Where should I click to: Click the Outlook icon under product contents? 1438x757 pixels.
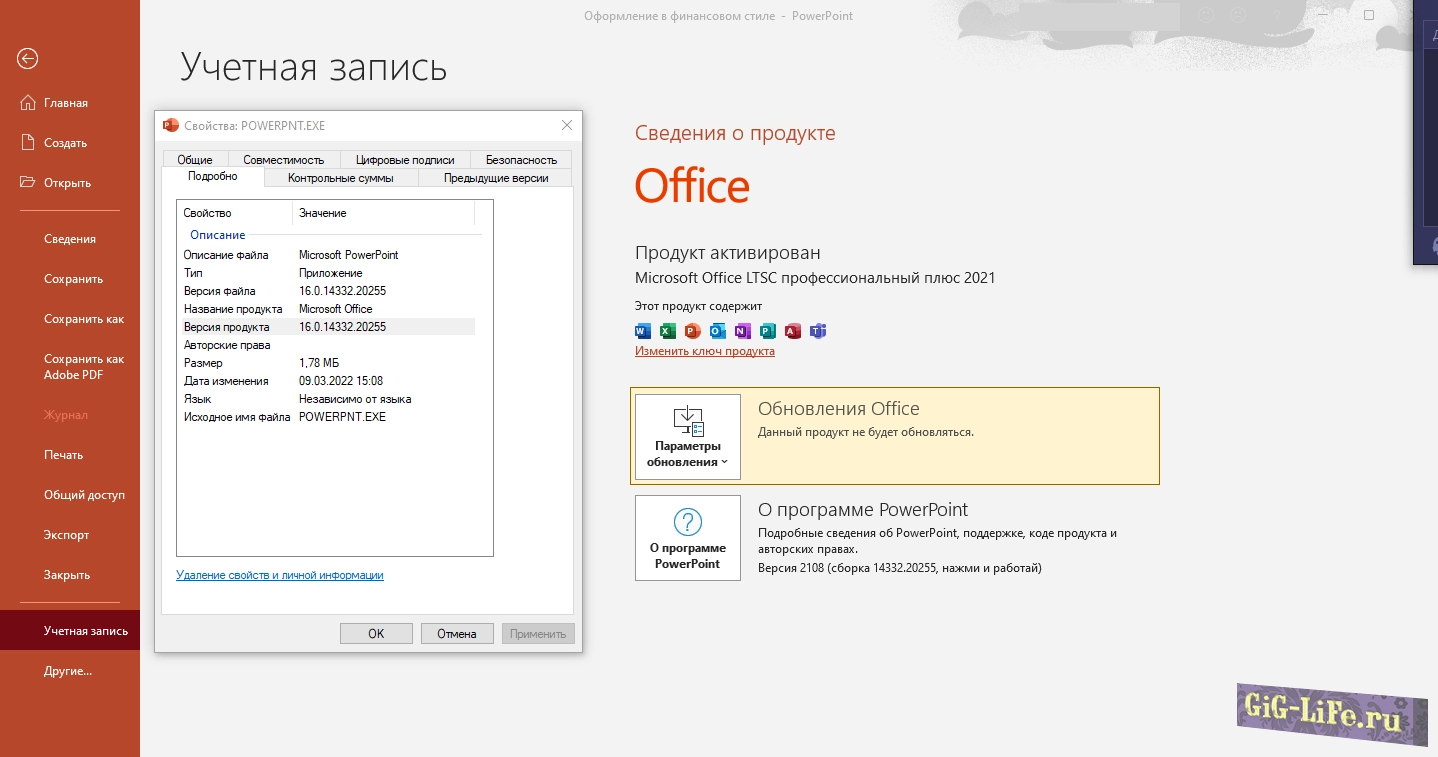(x=718, y=331)
